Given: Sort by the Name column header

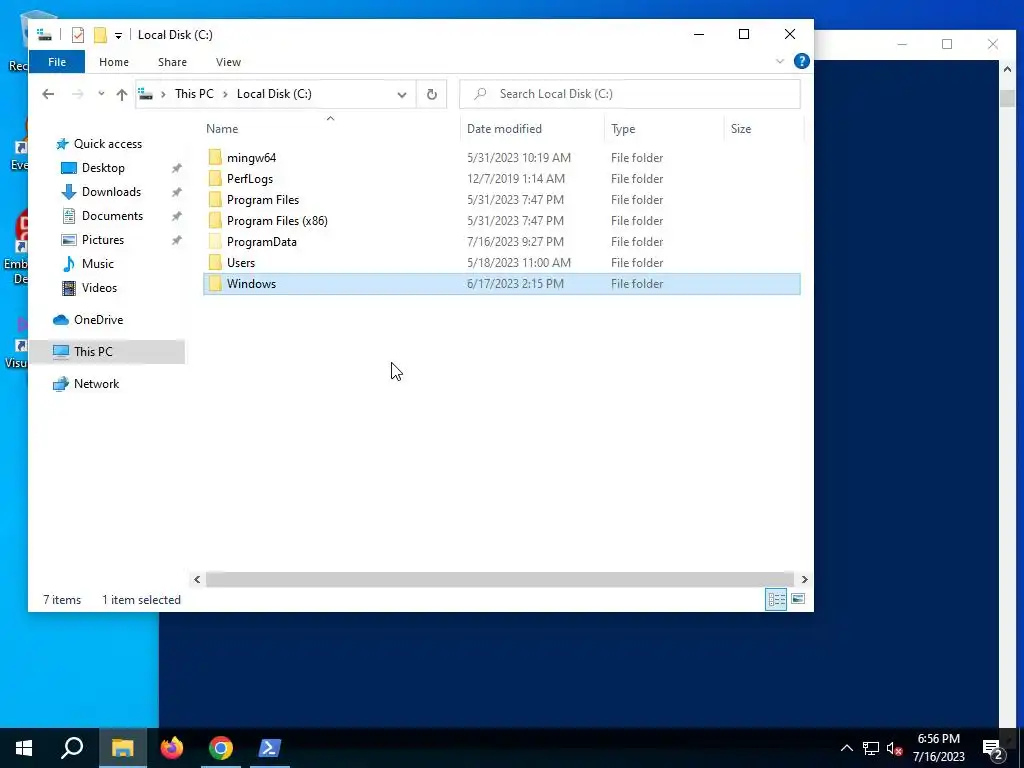Looking at the screenshot, I should click(x=222, y=129).
